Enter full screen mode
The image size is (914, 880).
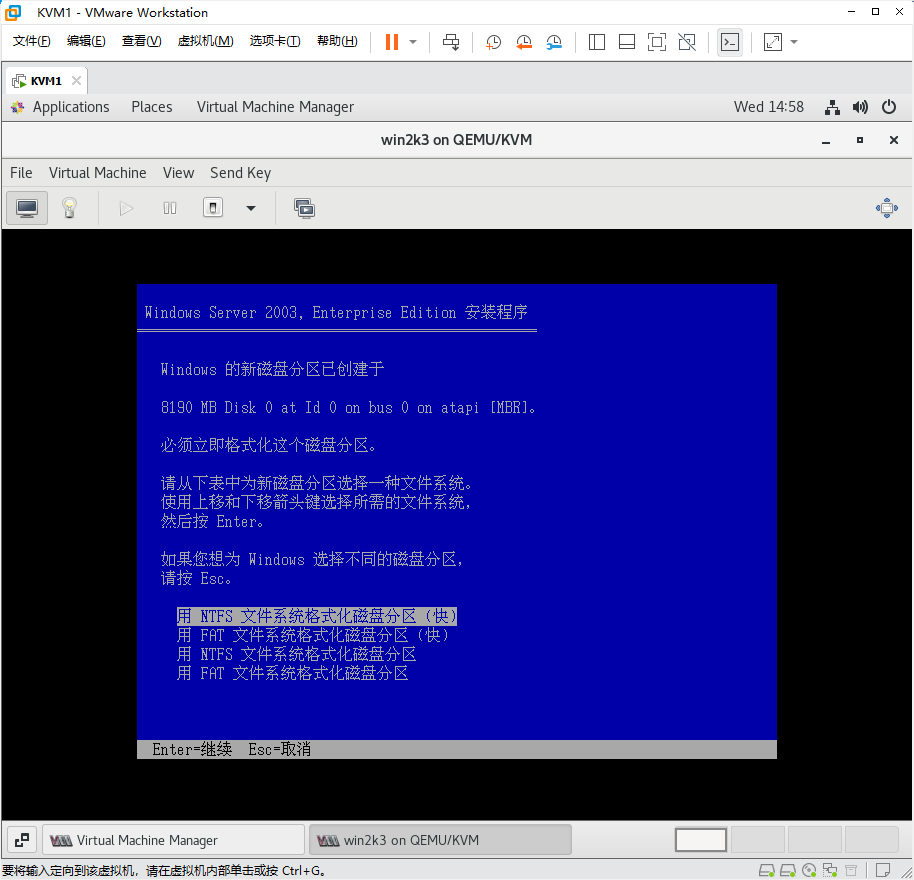tap(657, 42)
